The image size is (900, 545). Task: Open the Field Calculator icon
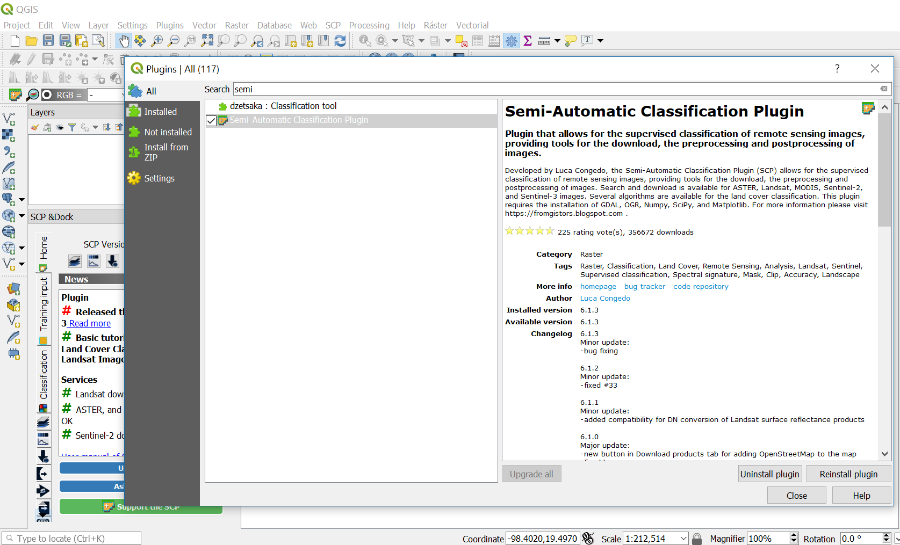click(x=494, y=40)
